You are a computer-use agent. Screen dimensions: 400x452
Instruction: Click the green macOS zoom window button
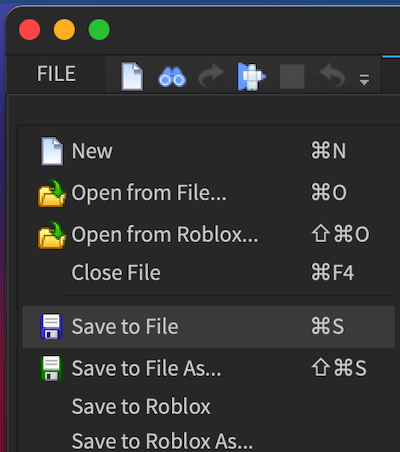pos(99,30)
